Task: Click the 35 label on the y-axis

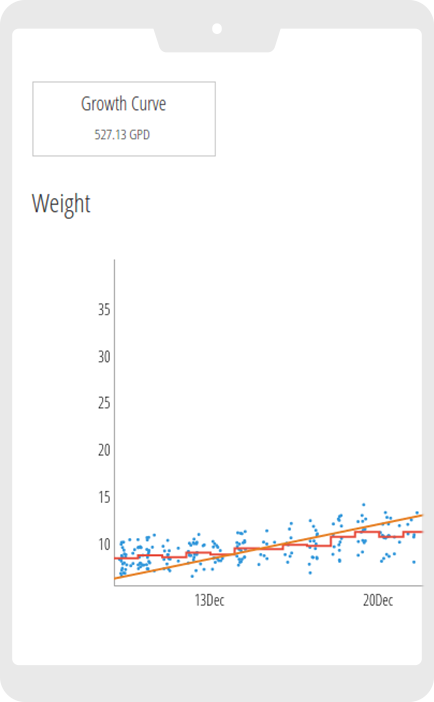Action: pyautogui.click(x=104, y=309)
